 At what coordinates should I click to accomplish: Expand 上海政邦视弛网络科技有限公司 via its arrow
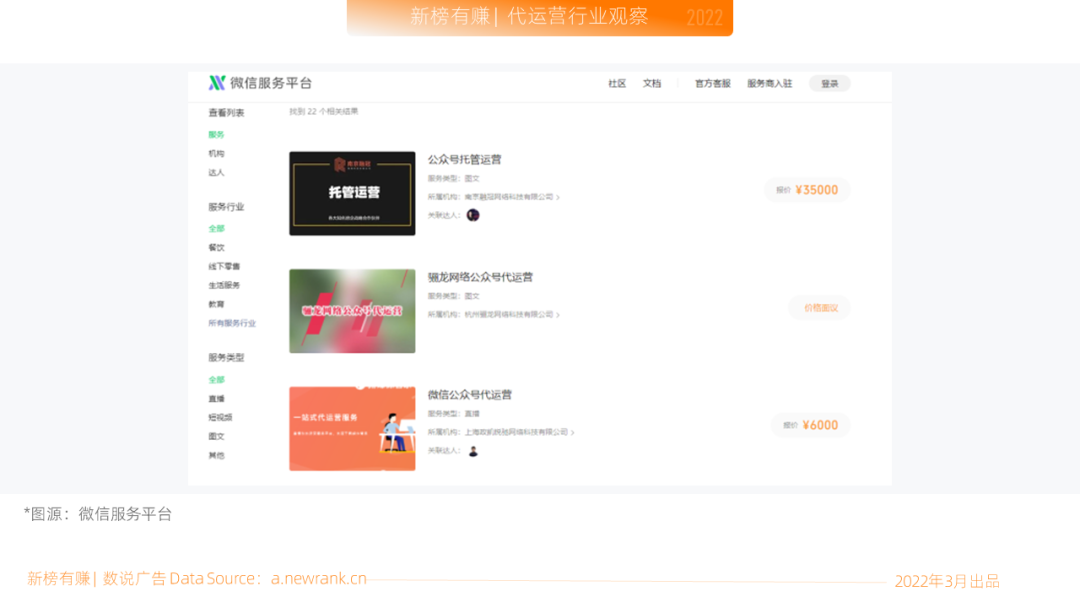coord(571,432)
